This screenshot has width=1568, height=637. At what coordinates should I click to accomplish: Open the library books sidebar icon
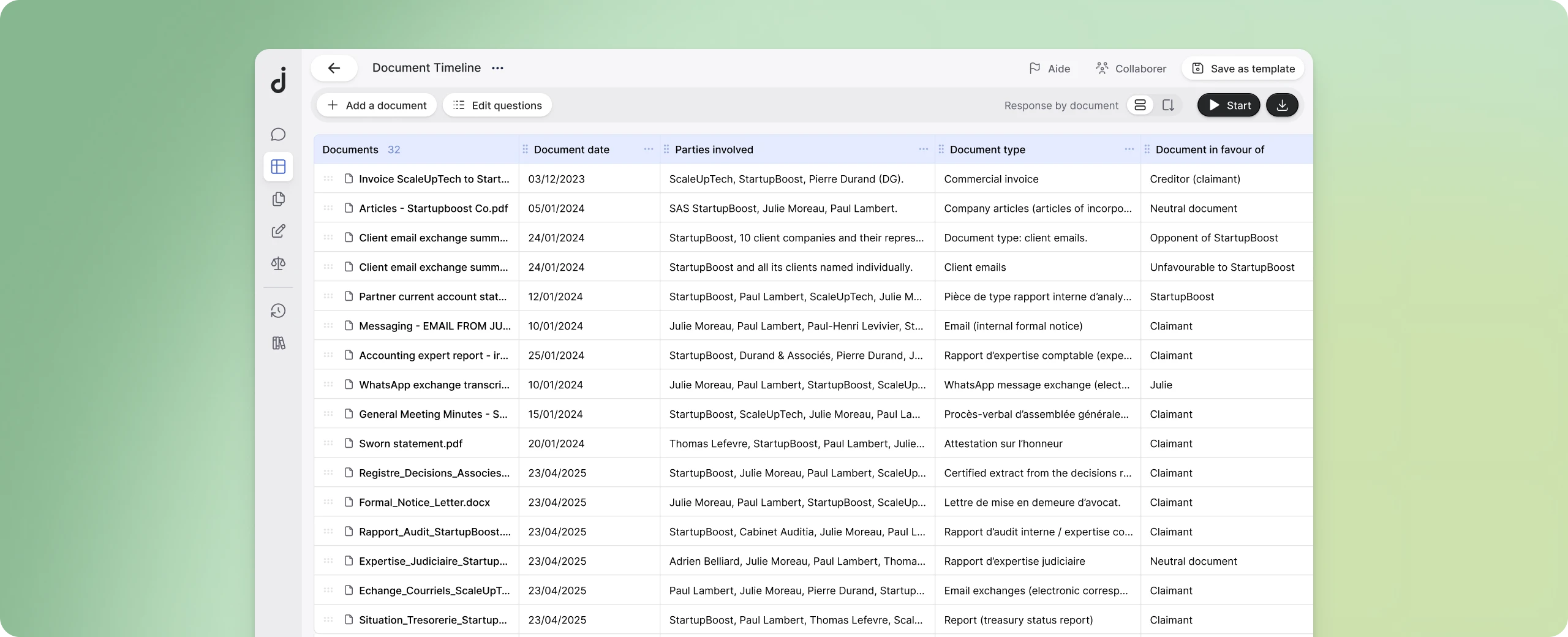click(278, 343)
